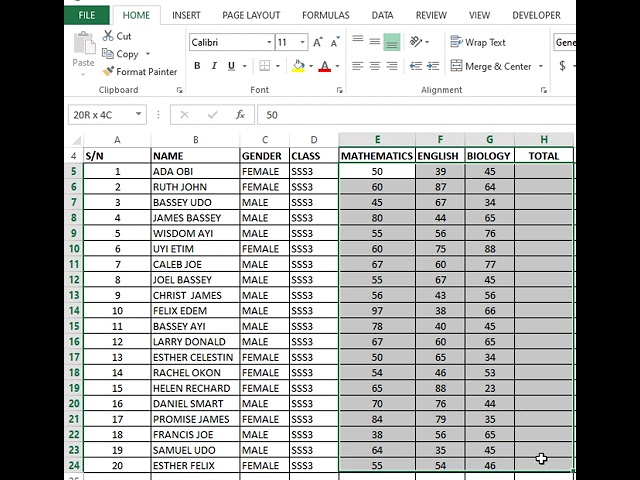Open the FILE tab
Screen dimensions: 640x480
click(x=87, y=16)
